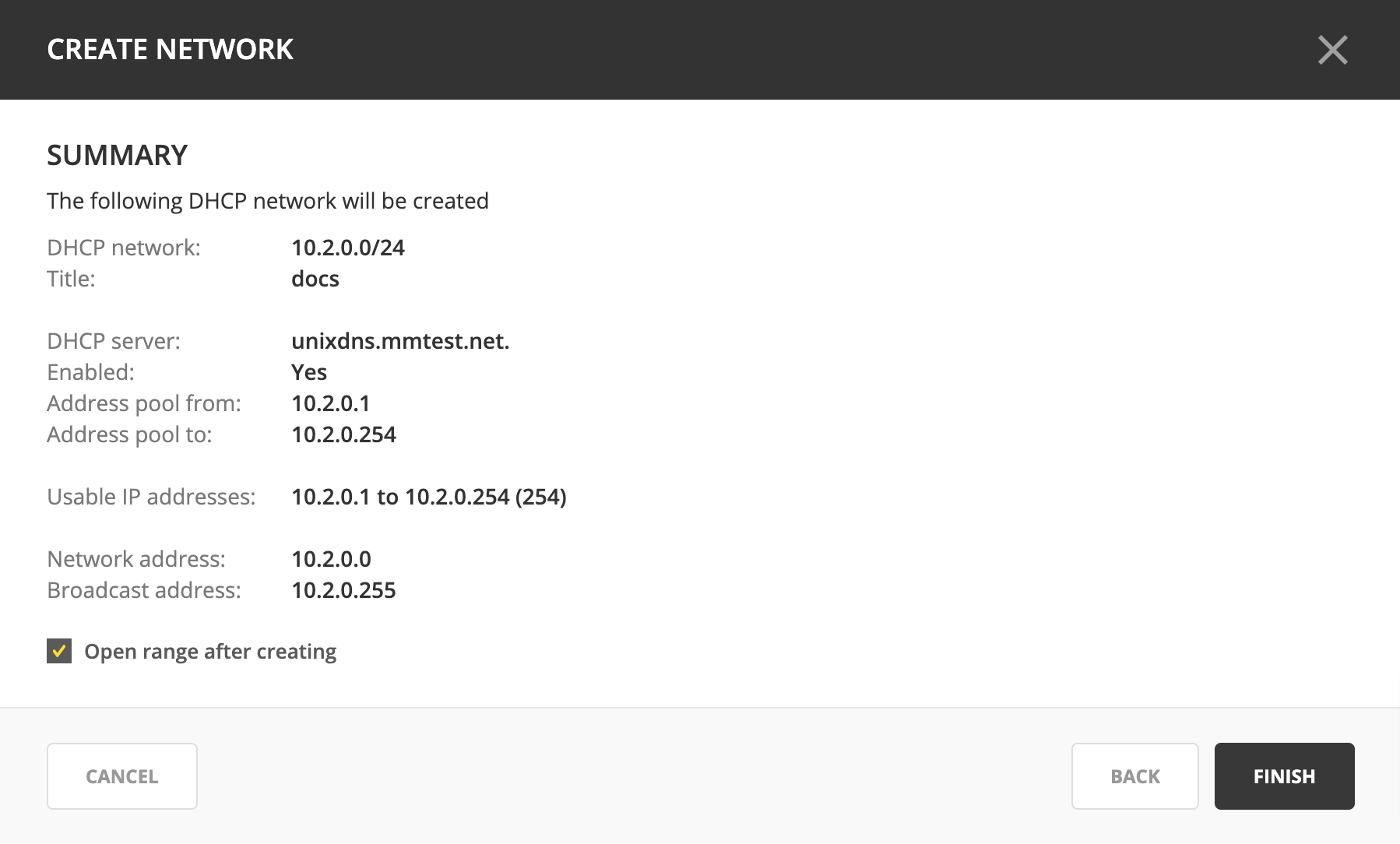Uncheck Open range after creating checkbox

coord(59,651)
